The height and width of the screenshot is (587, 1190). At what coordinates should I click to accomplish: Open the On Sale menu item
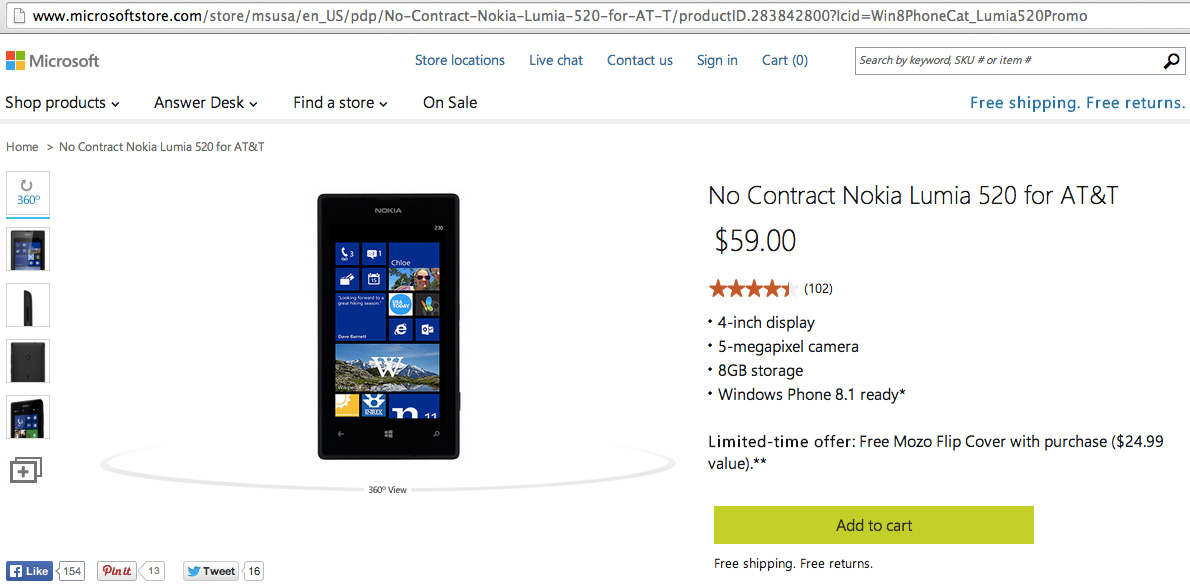tap(450, 103)
